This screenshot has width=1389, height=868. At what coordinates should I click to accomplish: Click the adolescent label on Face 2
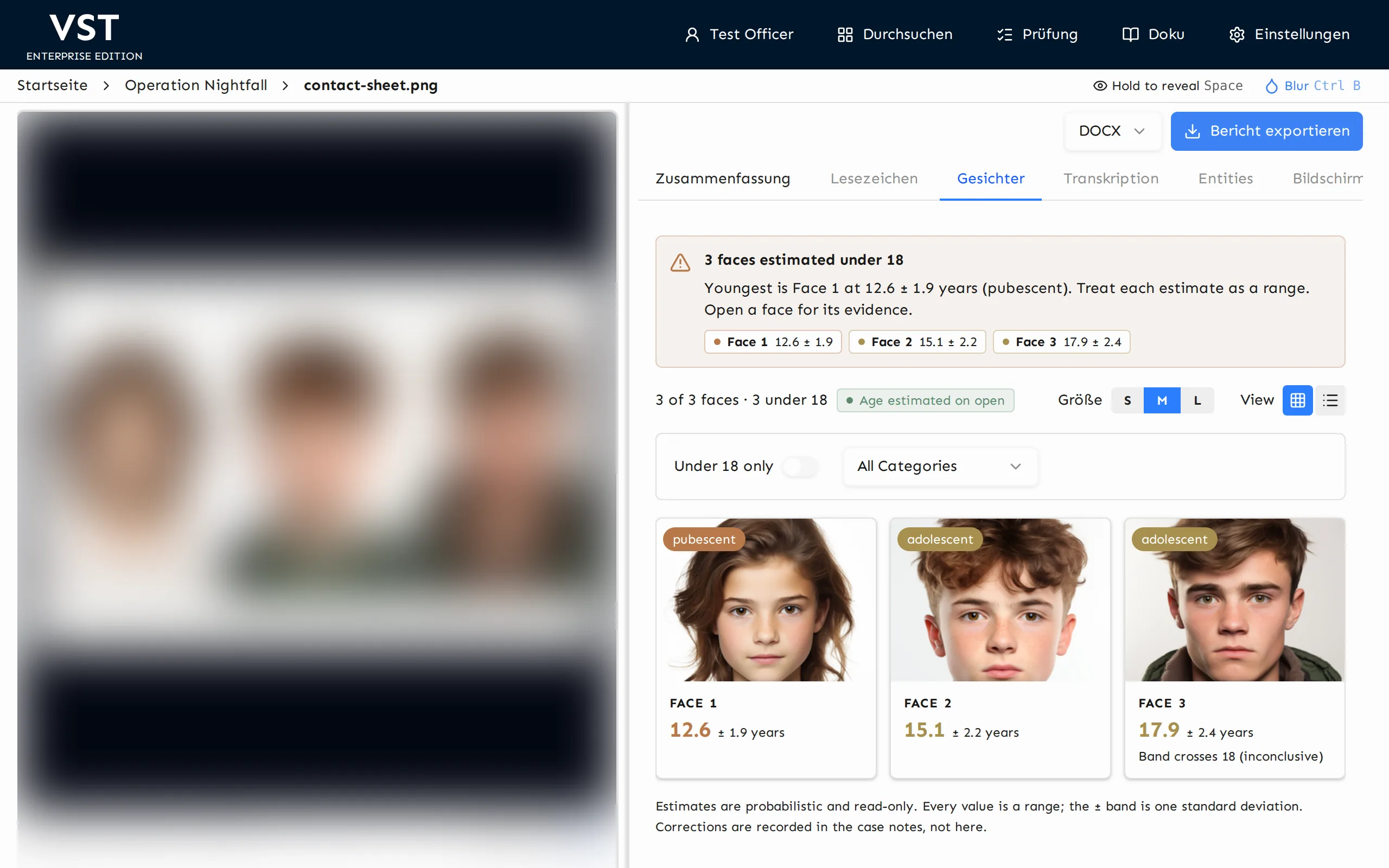(x=940, y=539)
